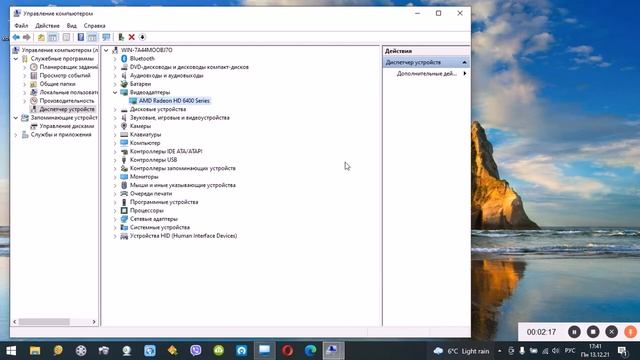
Task: Expand Службы и приложения in left tree
Action: tap(16, 135)
